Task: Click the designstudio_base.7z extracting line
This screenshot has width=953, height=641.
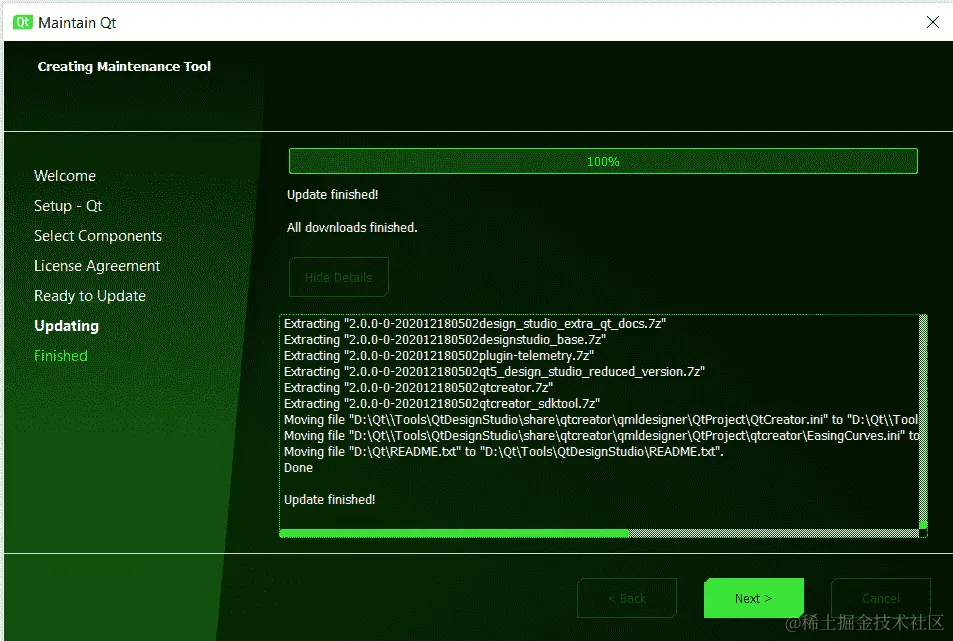Action: click(445, 340)
